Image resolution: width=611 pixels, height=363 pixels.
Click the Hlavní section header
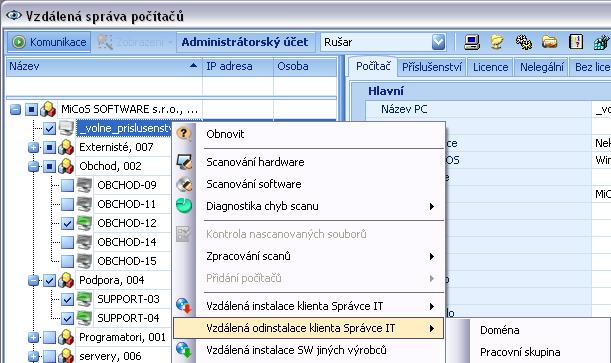pos(386,91)
